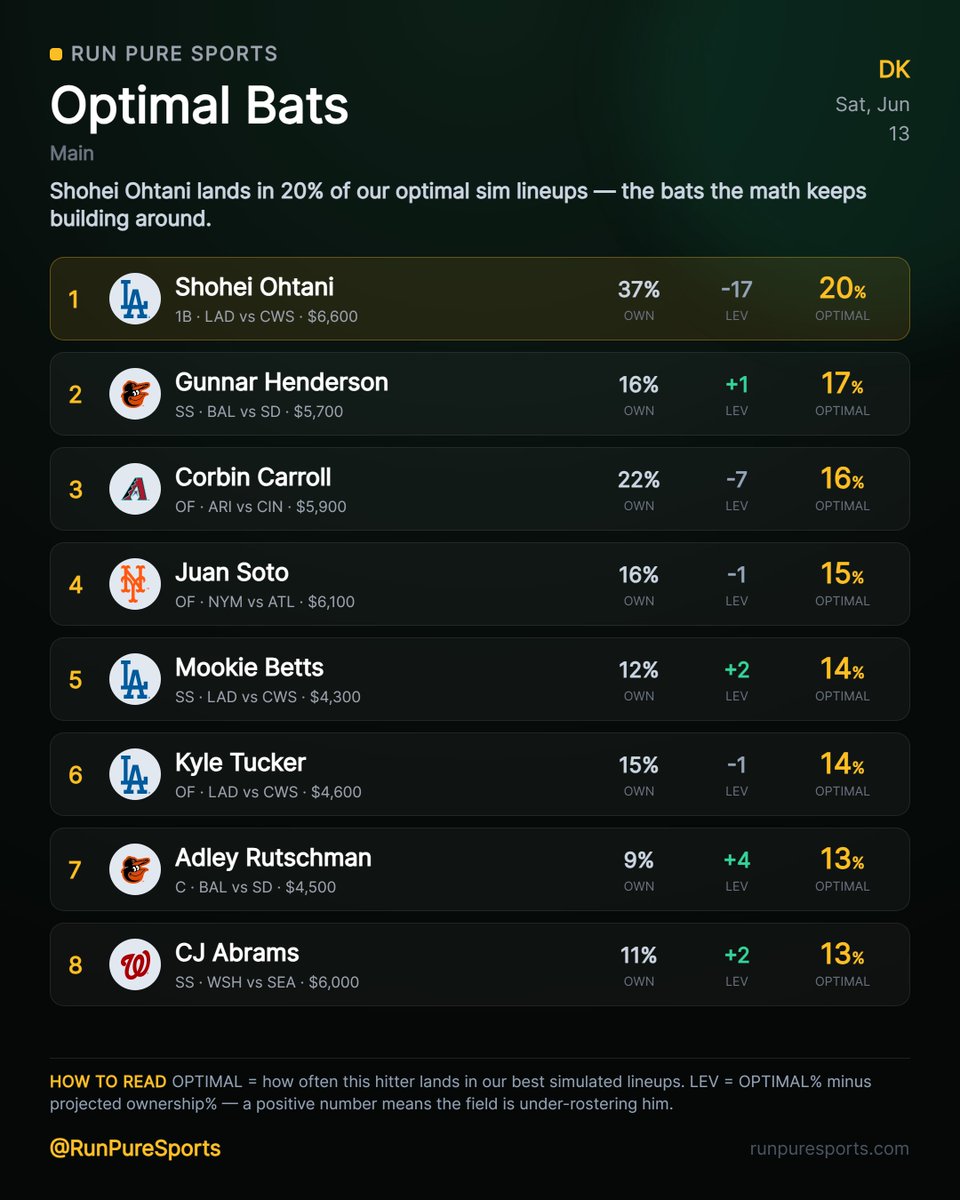The image size is (960, 1200).
Task: Click the yellow square next to Run Pure Sports
Action: click(56, 54)
